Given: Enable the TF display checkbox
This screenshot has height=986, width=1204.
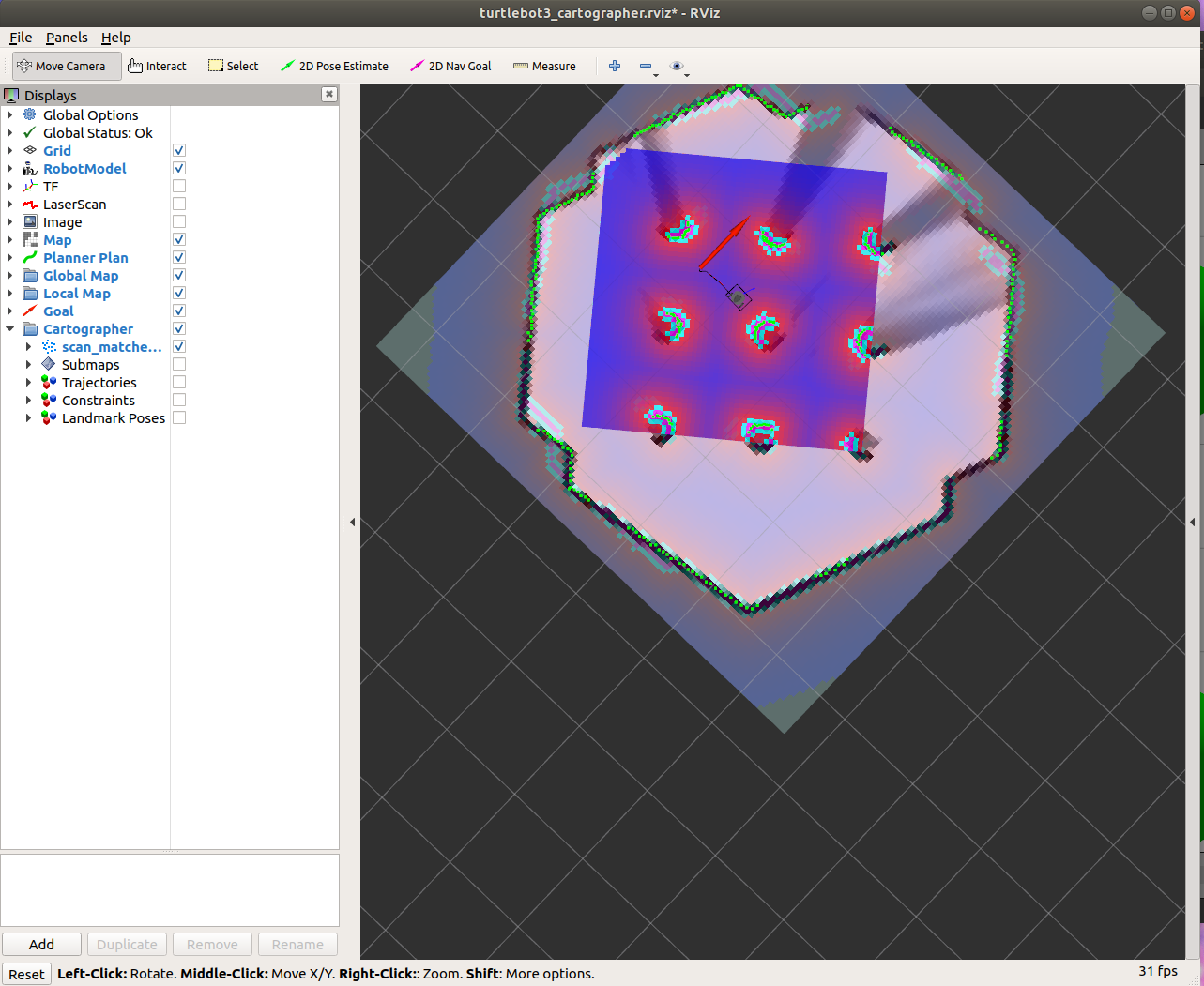Looking at the screenshot, I should 178,186.
